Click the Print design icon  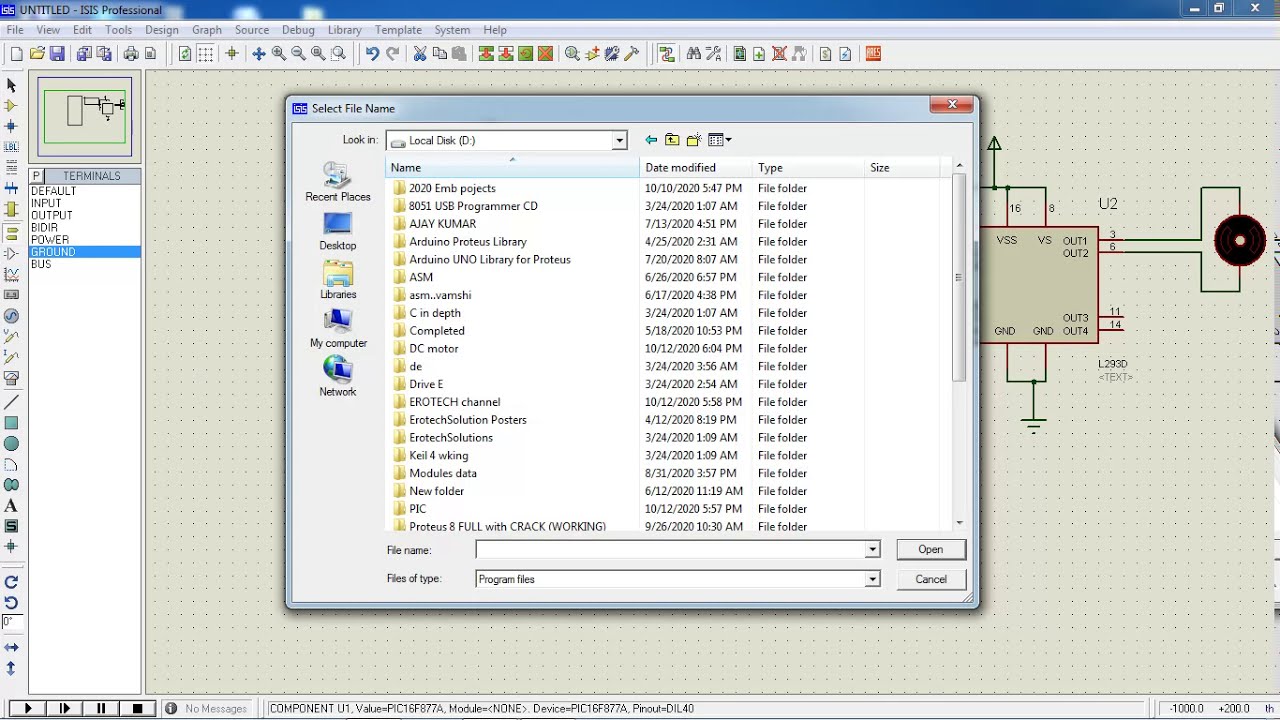pos(131,54)
